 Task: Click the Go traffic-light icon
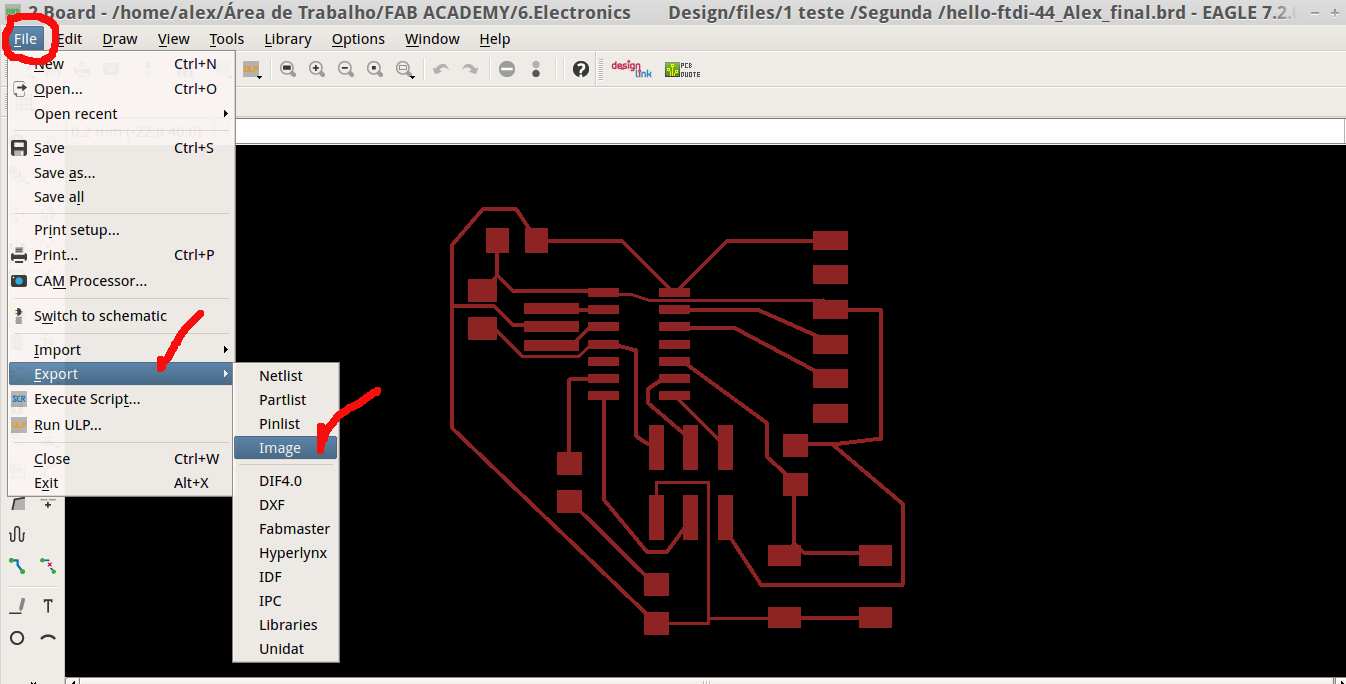[536, 69]
